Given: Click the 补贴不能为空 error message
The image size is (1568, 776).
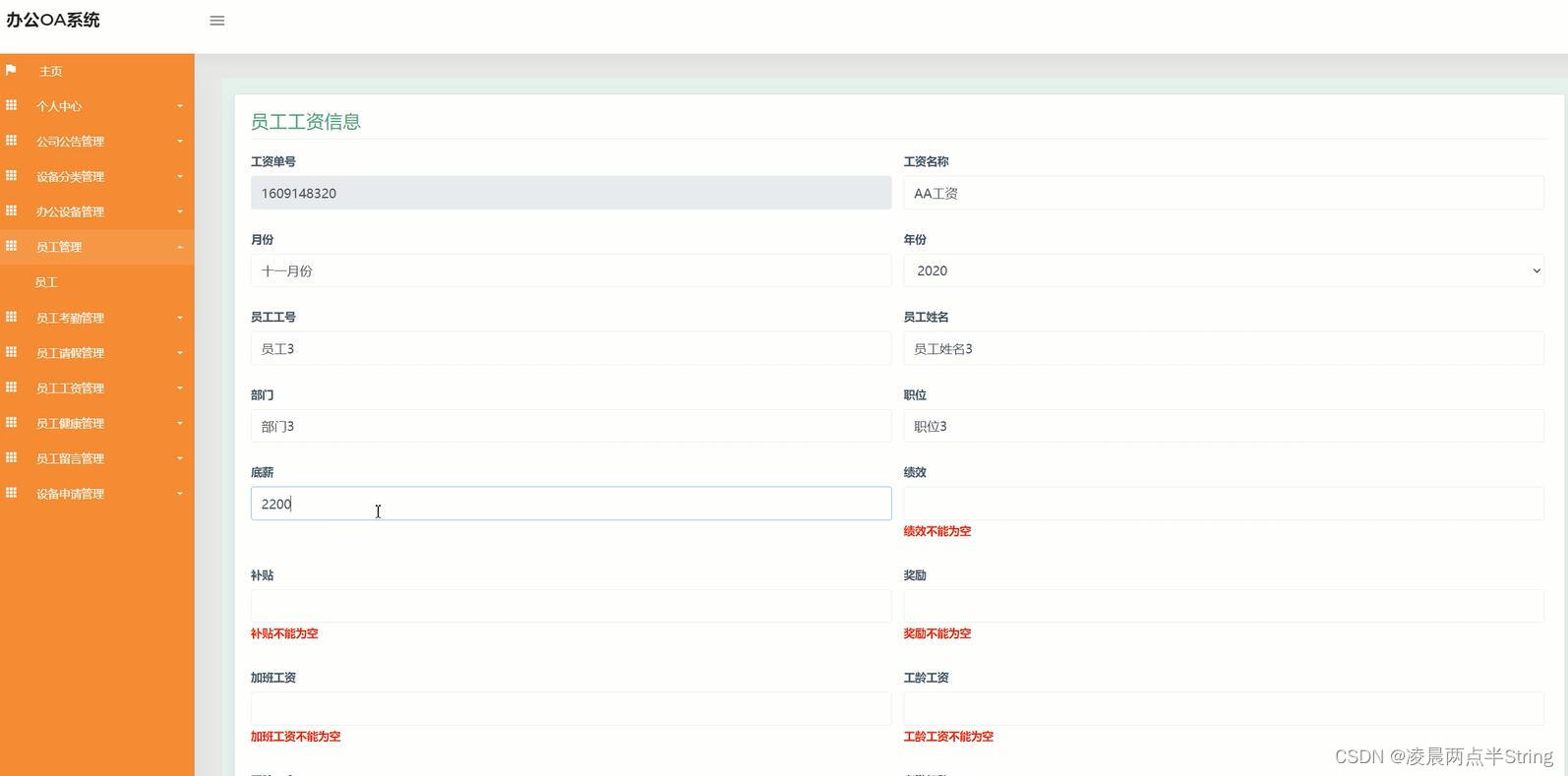Looking at the screenshot, I should point(284,633).
